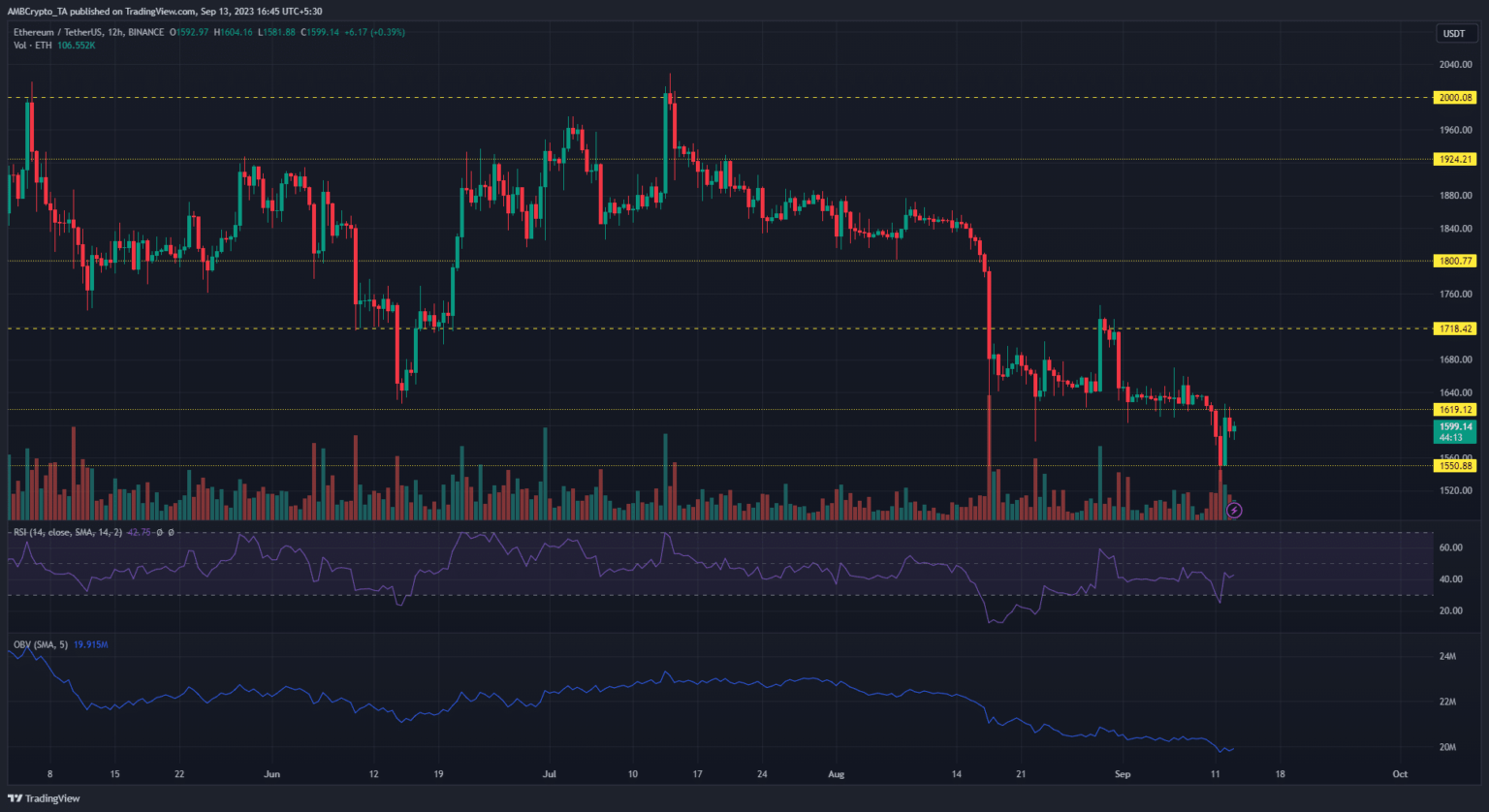Click the Aug label on time axis
The height and width of the screenshot is (812, 1489).
(837, 774)
